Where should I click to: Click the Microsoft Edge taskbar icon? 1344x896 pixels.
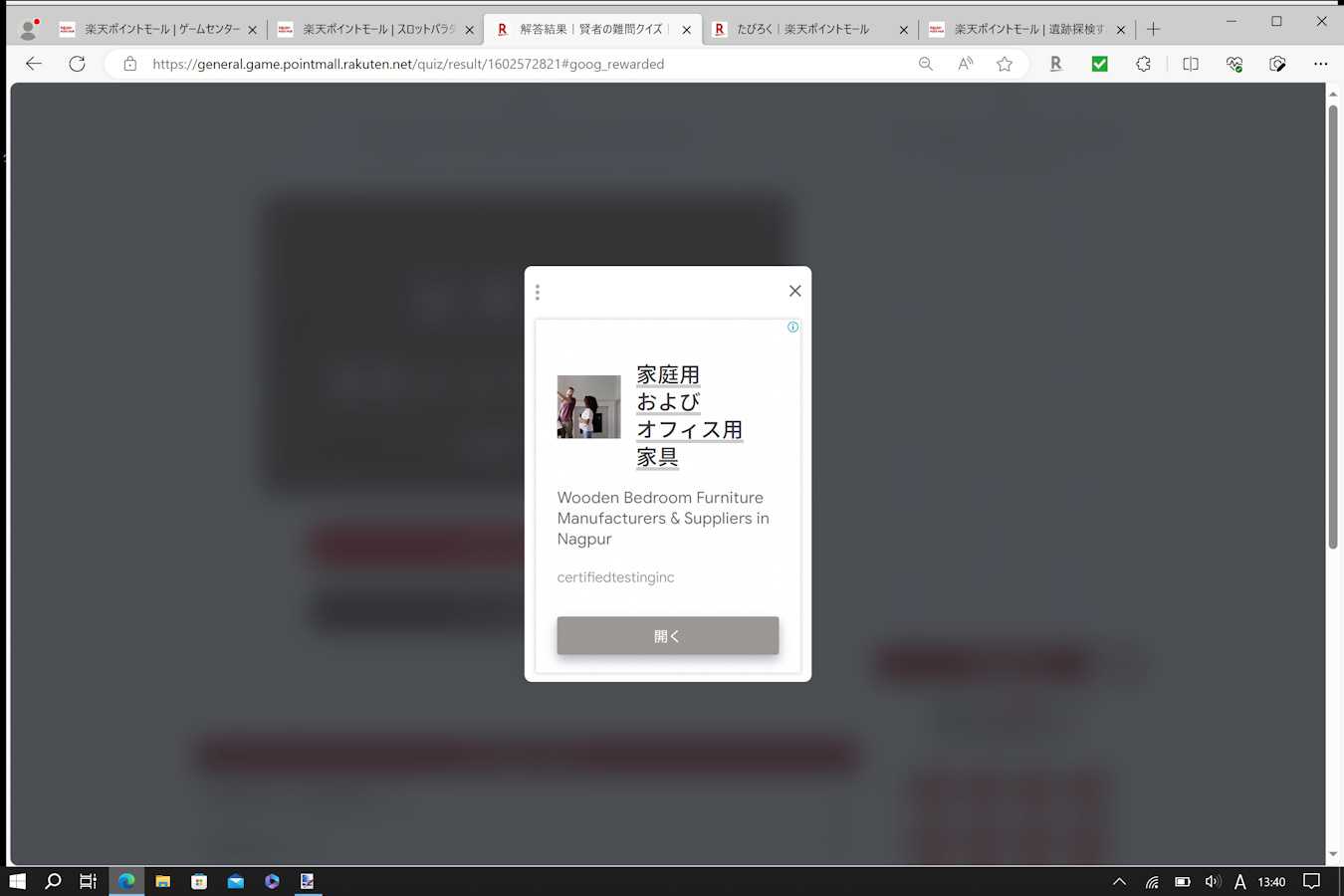(x=126, y=881)
